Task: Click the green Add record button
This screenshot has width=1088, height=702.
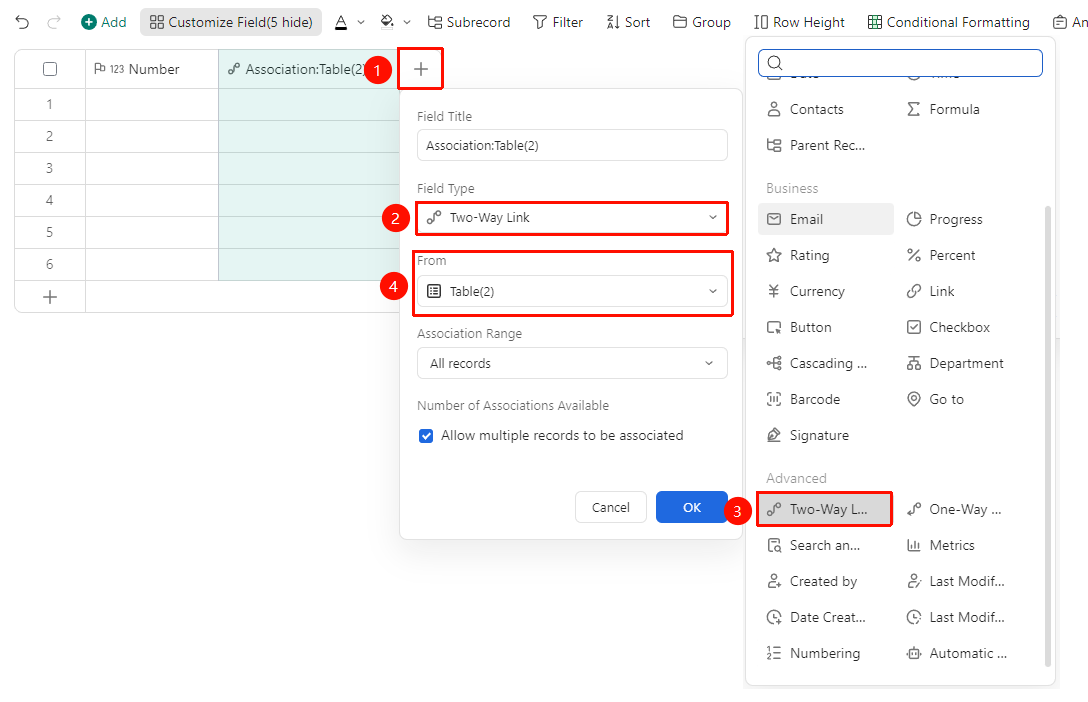Action: click(x=103, y=22)
